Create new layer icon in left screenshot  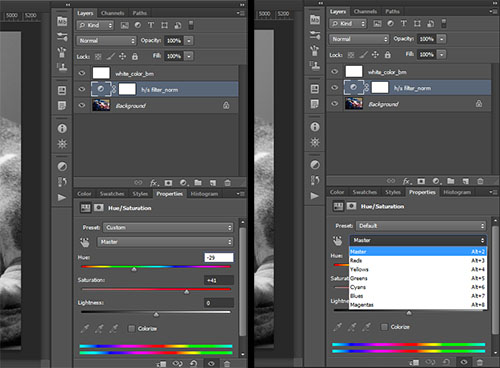(213, 183)
